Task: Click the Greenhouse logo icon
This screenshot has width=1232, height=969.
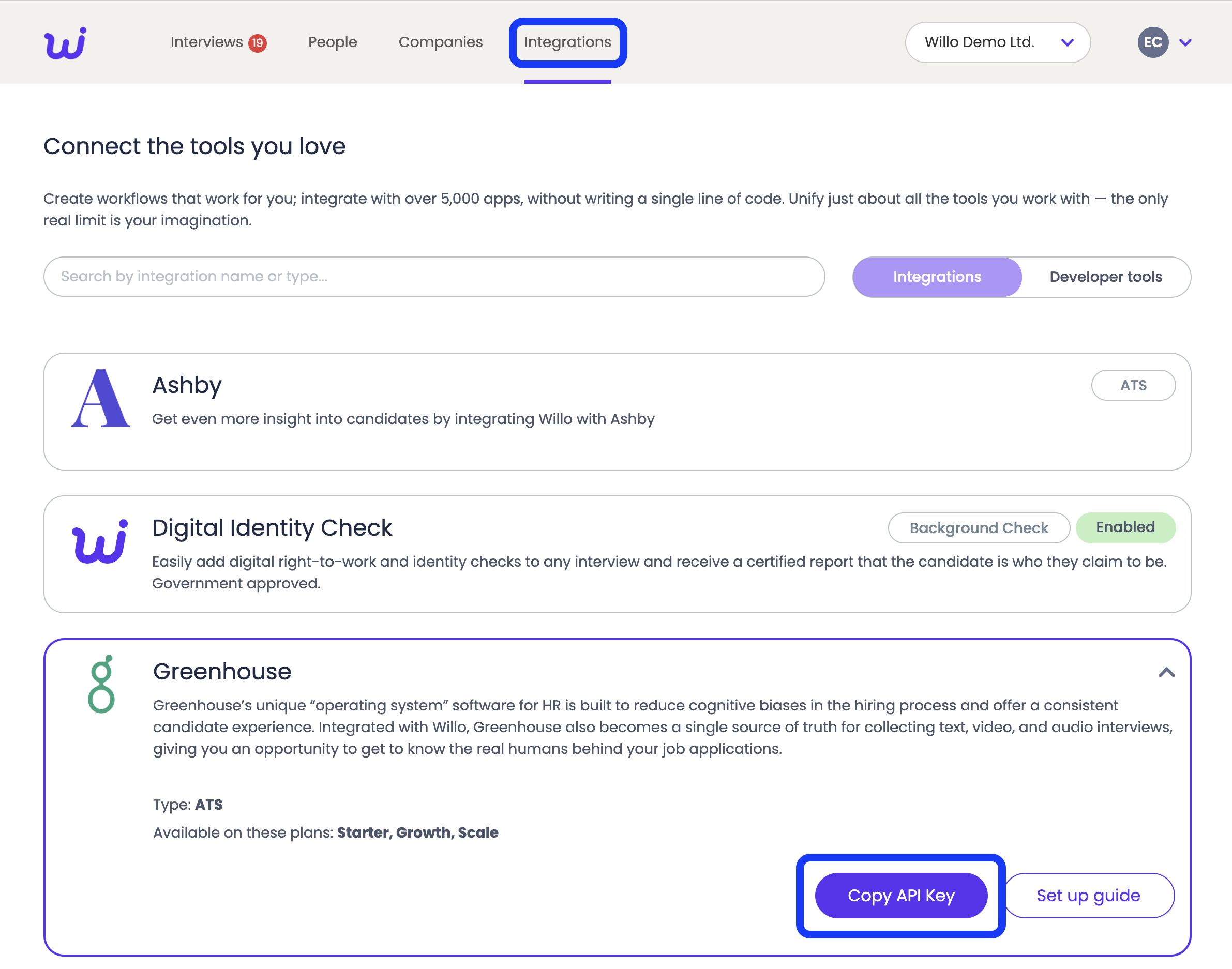Action: [x=101, y=684]
